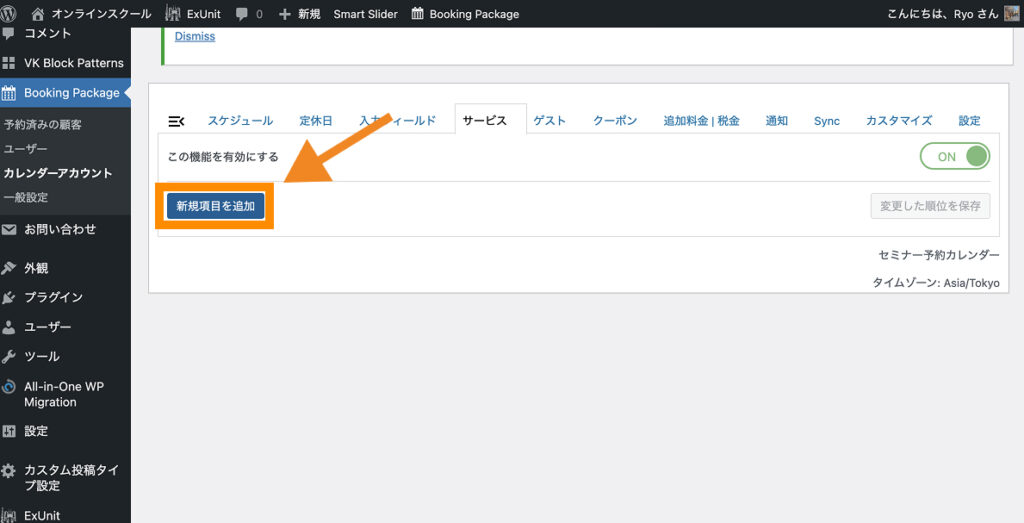Click the Dismiss link

(x=194, y=37)
